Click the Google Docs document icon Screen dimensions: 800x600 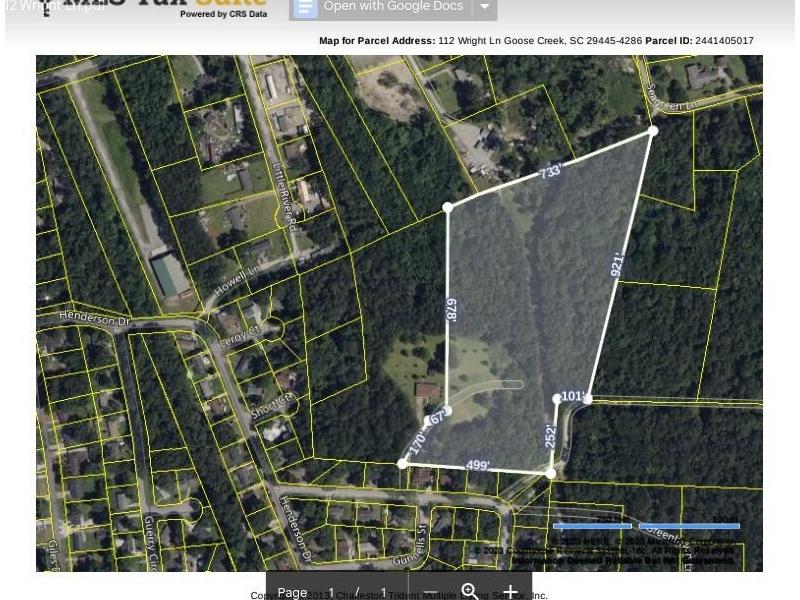click(306, 7)
